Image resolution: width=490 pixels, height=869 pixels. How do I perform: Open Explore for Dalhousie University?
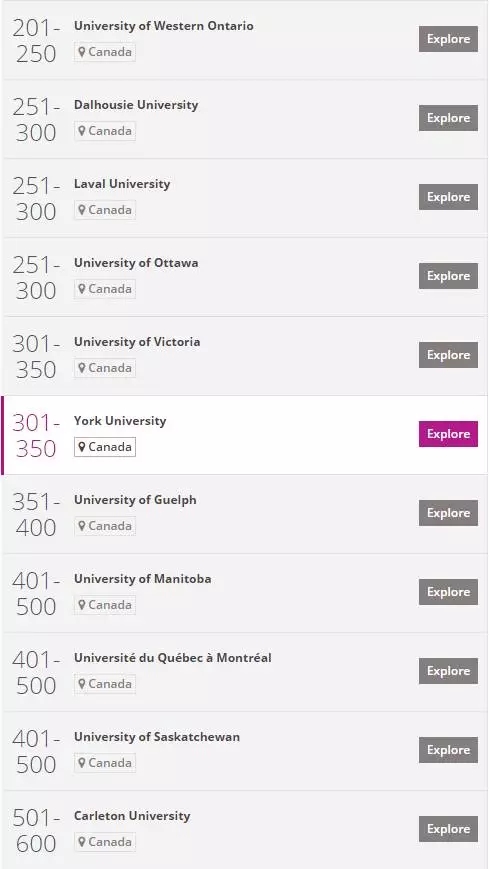[448, 118]
